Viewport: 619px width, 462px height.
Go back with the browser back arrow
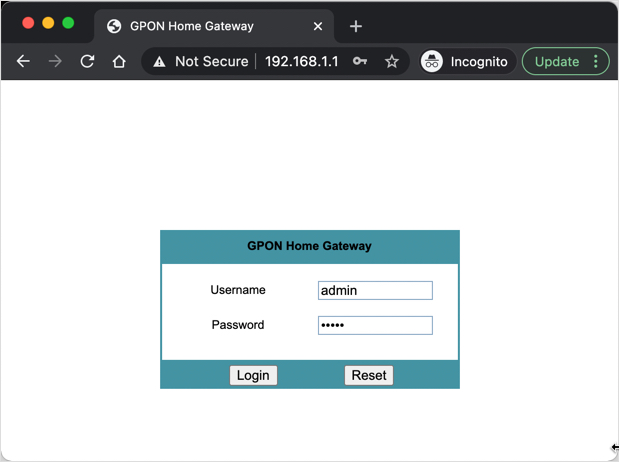(23, 61)
